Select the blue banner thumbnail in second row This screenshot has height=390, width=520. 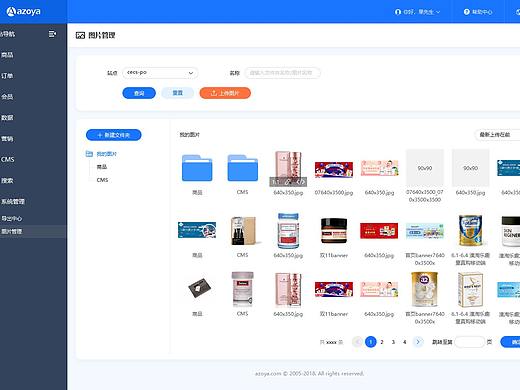click(x=197, y=230)
